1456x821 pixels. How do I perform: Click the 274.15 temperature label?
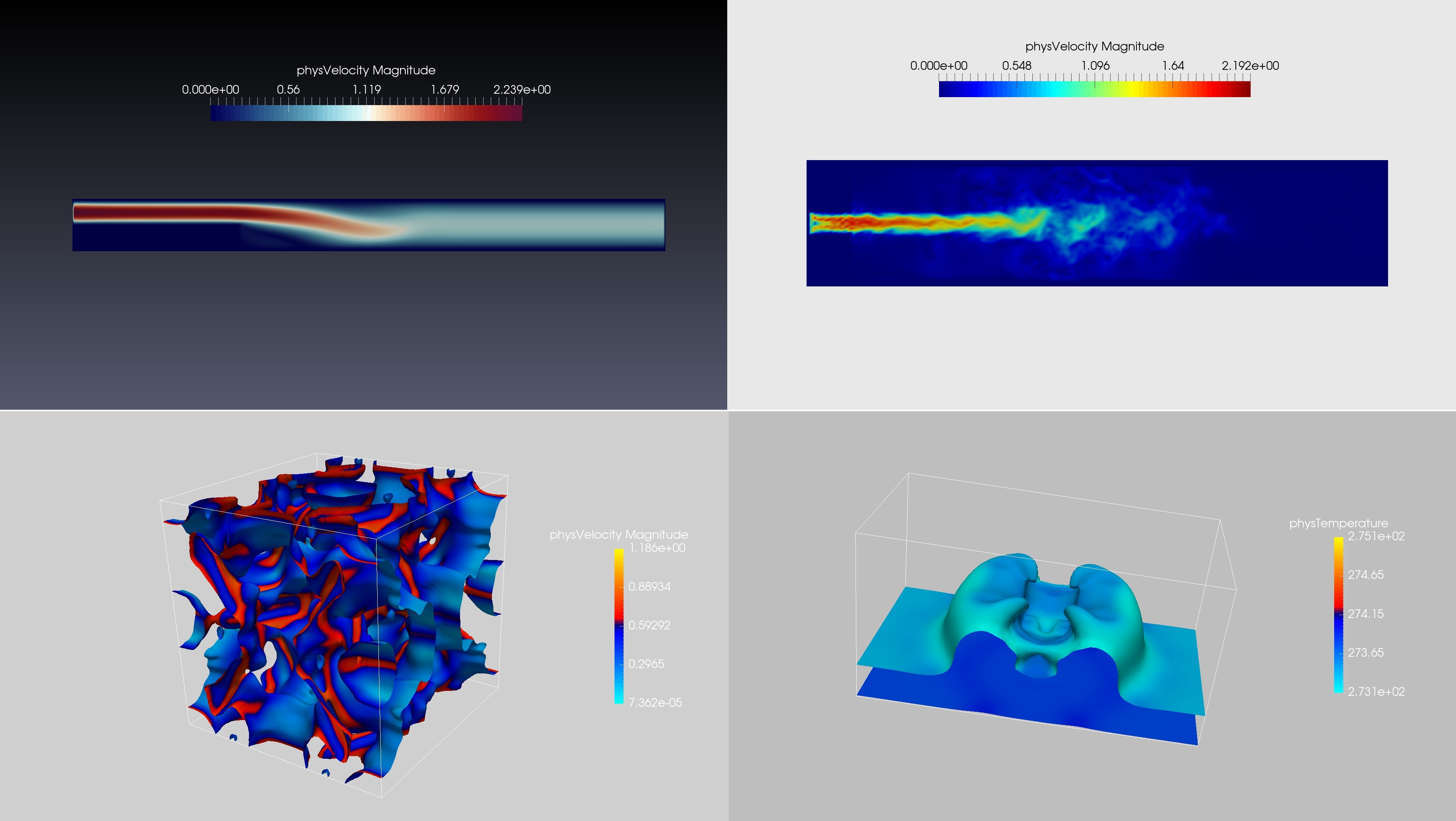[x=1366, y=613]
